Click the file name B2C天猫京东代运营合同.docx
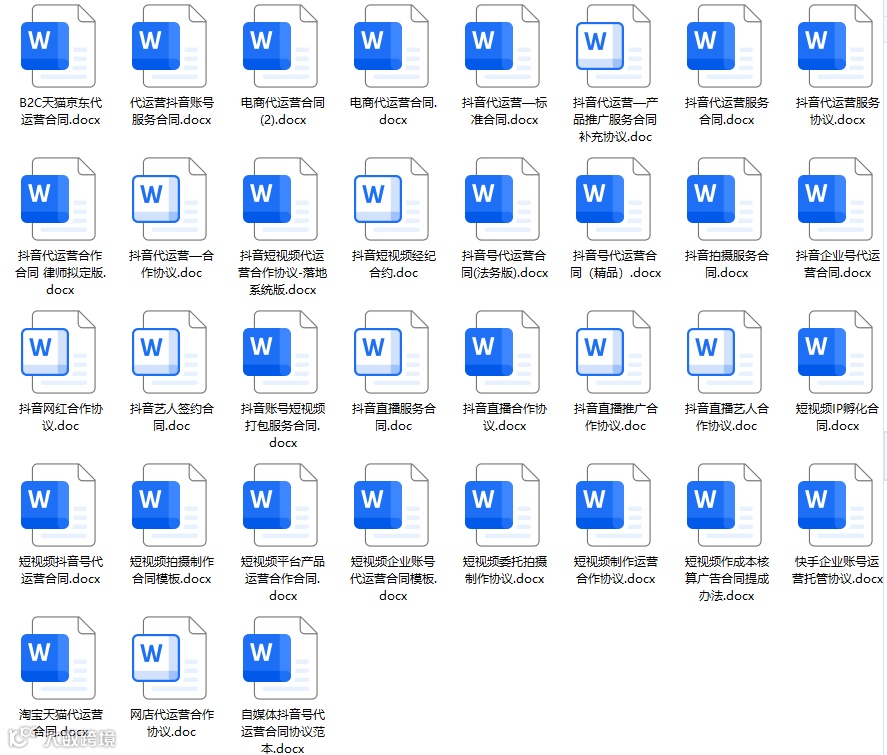Viewport: 887px width, 755px height. (x=61, y=111)
